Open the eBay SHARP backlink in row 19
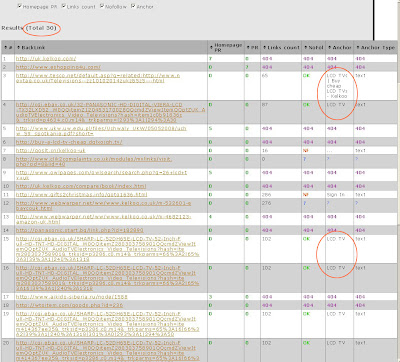Viewport: 400px width, 362px height. click(107, 324)
